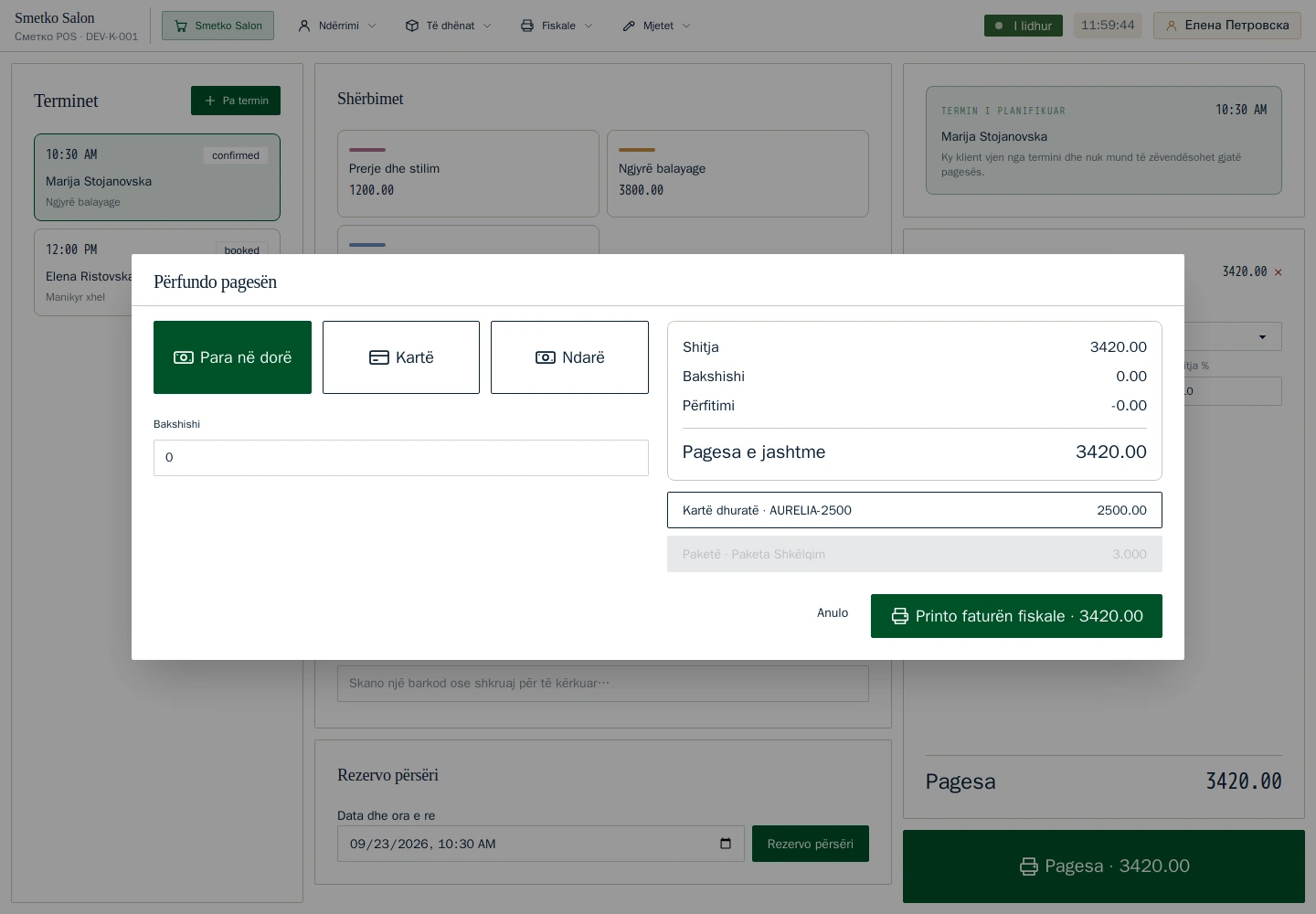Click the printer icon on Printo faturën fiskale
This screenshot has width=1316, height=914.
coord(900,616)
